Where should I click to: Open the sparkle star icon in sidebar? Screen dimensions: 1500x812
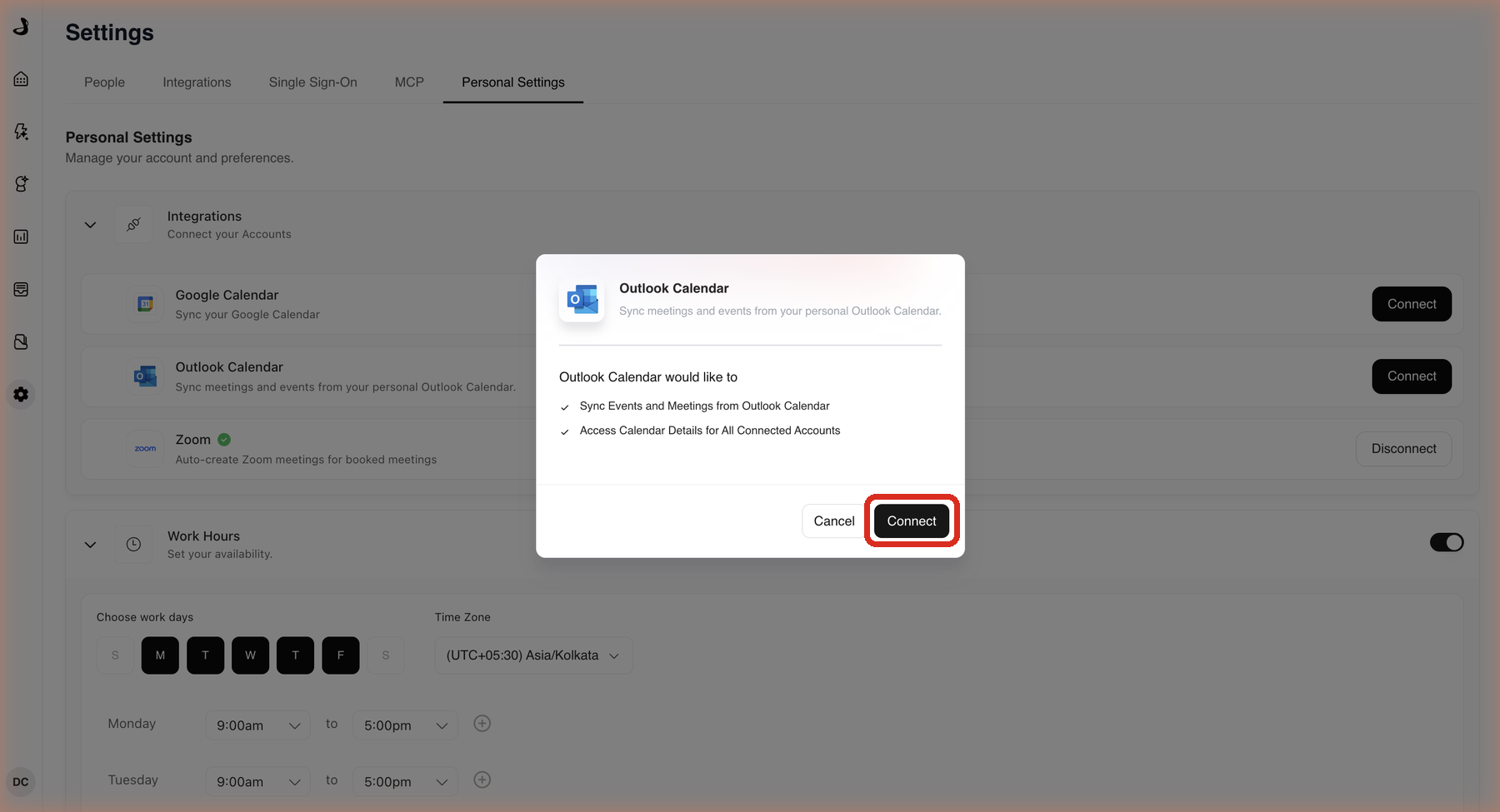click(21, 132)
